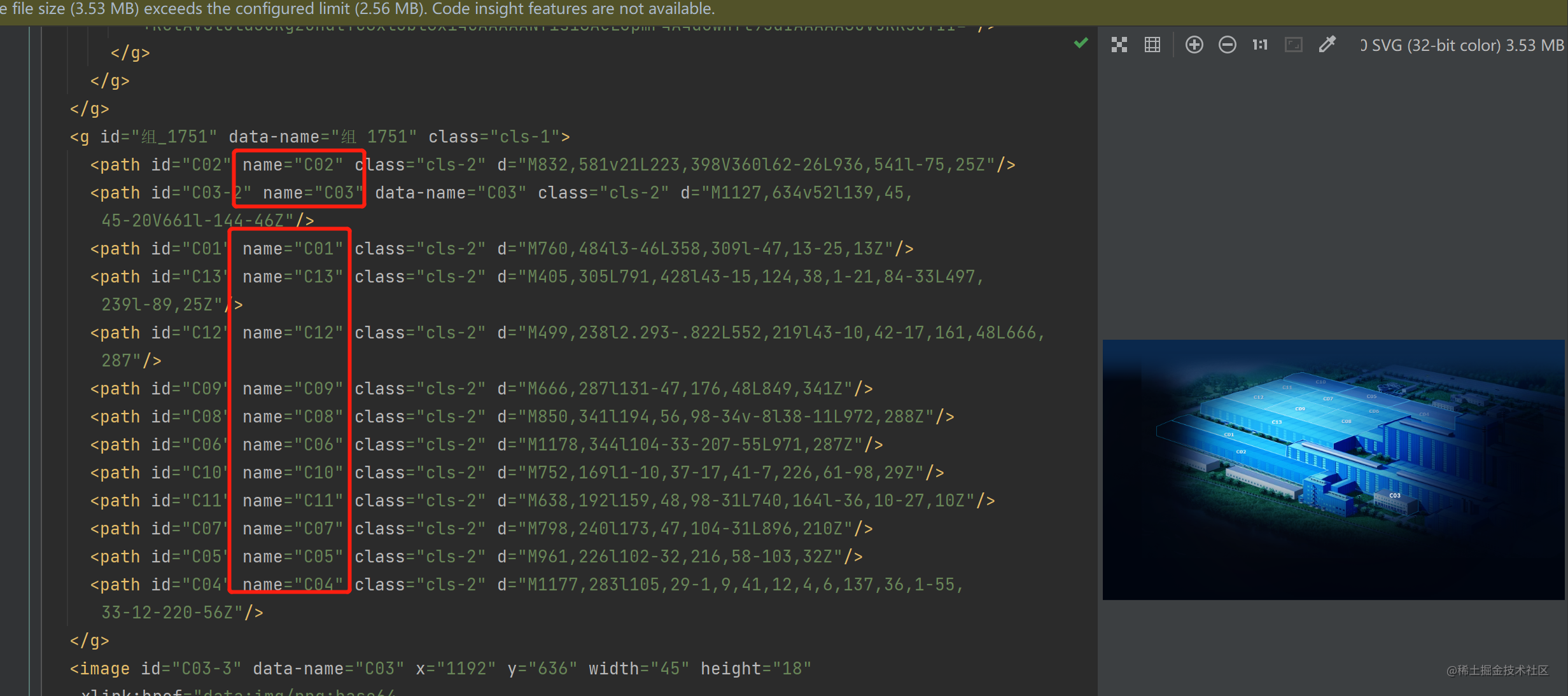Click the class attribute of path C11
1568x696 pixels.
tap(420, 501)
